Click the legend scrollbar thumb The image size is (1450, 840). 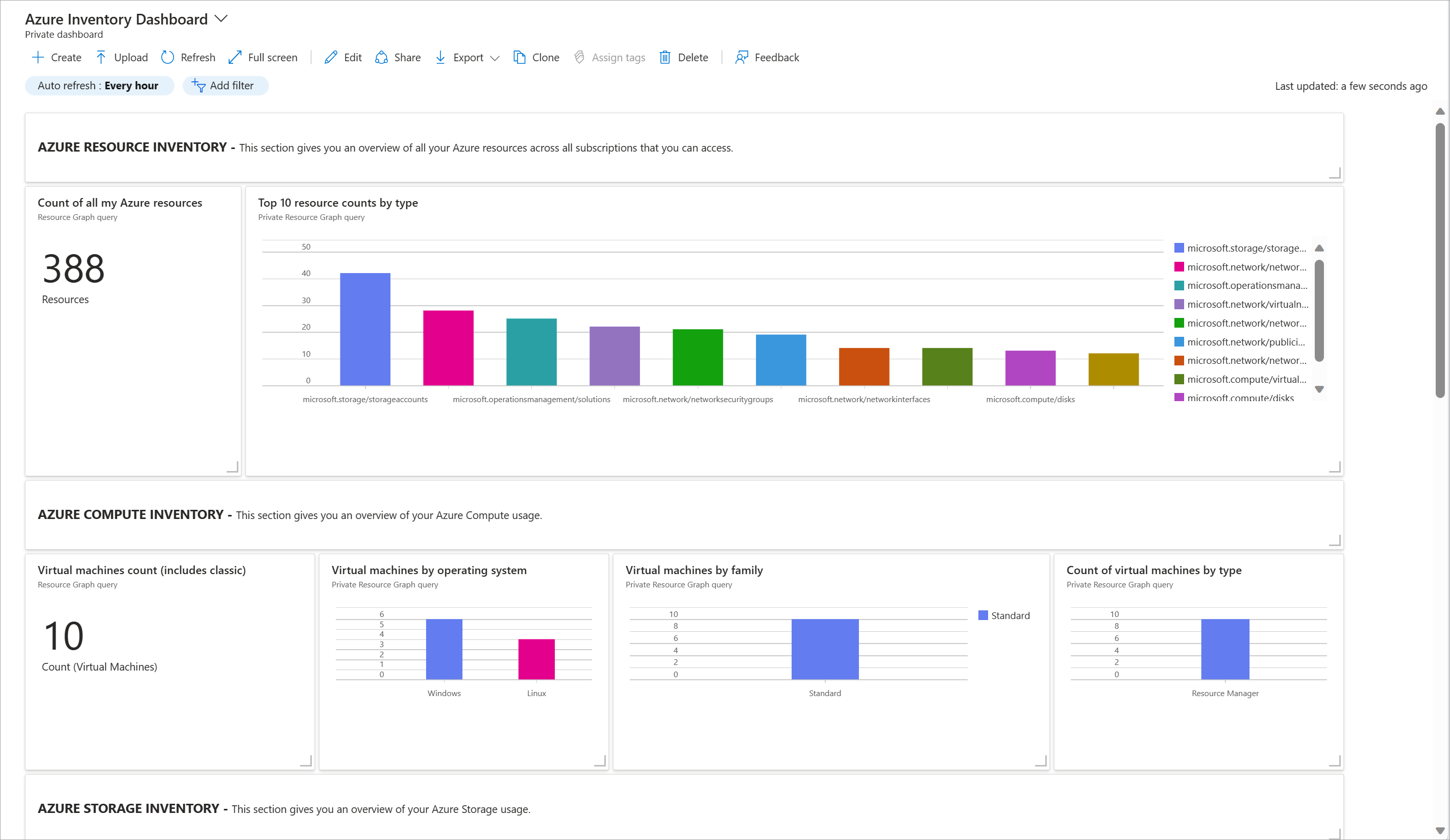point(1319,311)
